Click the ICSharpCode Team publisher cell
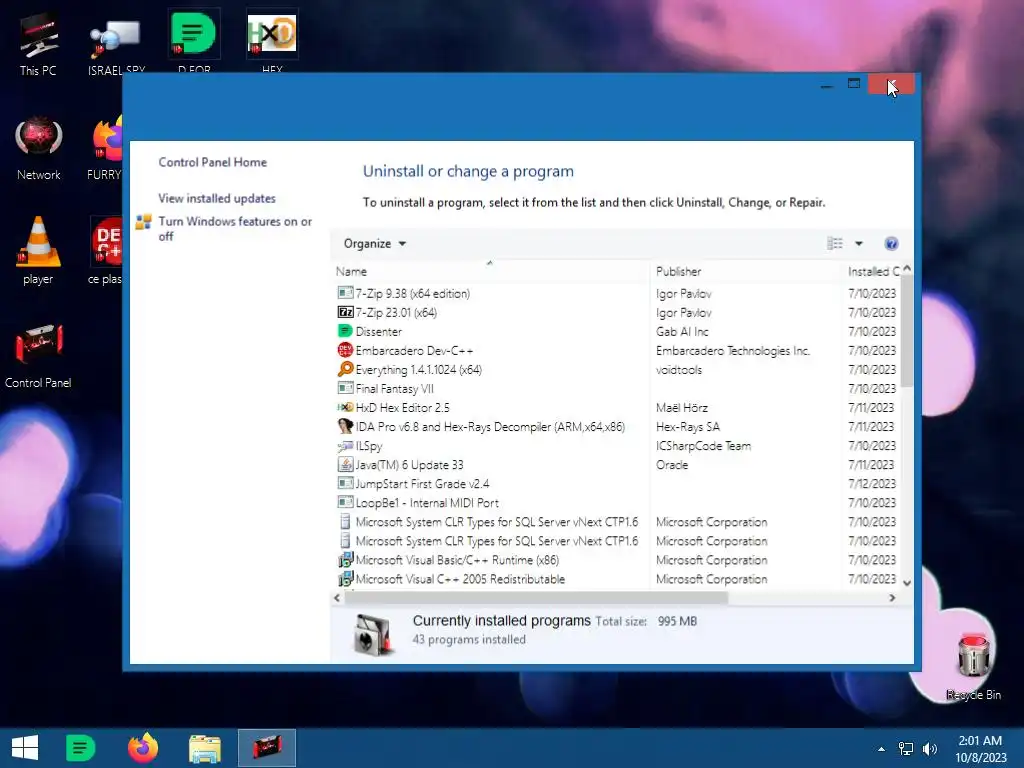Screen dimensions: 1024x768 pos(703,446)
